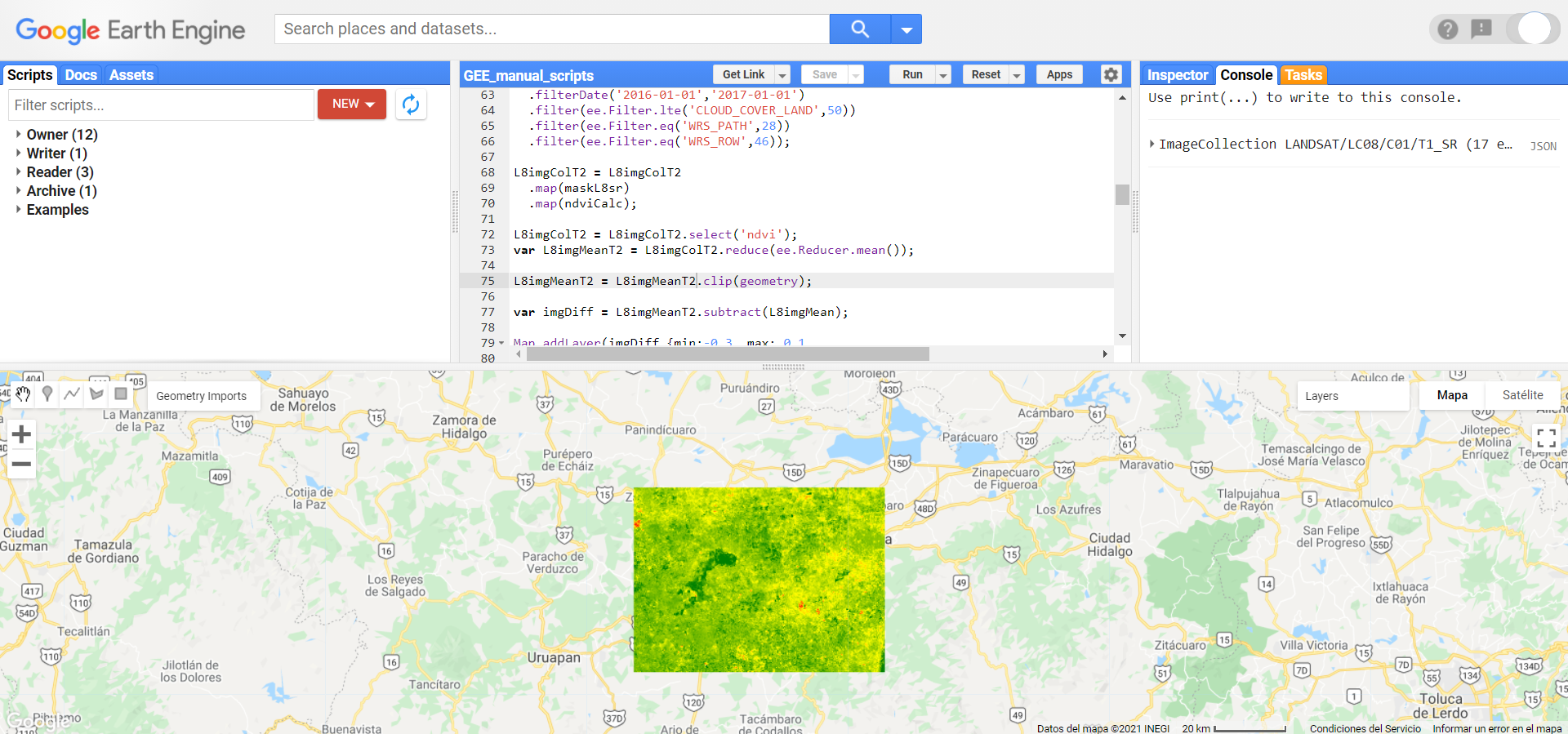This screenshot has width=1568, height=734.
Task: Open the code editor settings gear
Action: tap(1111, 74)
